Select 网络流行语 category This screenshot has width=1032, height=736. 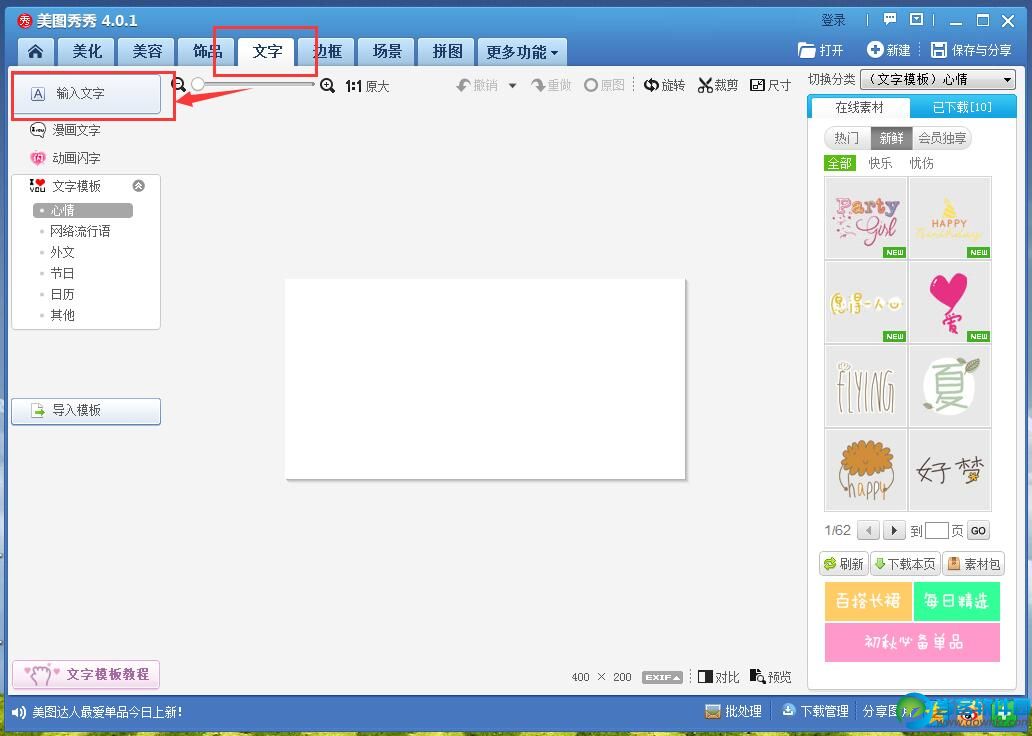80,231
